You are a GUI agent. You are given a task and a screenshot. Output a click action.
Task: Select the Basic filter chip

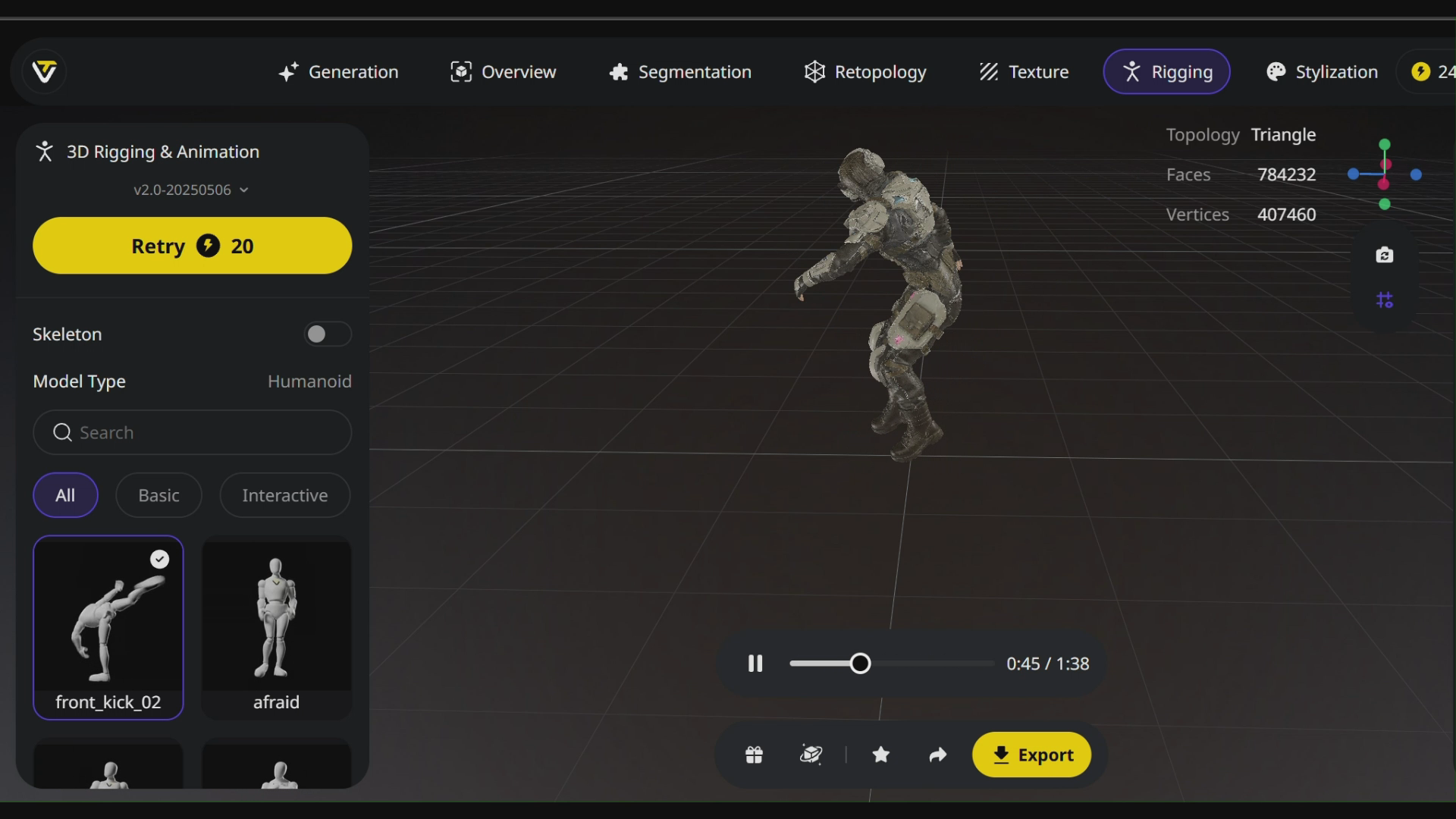tap(158, 495)
